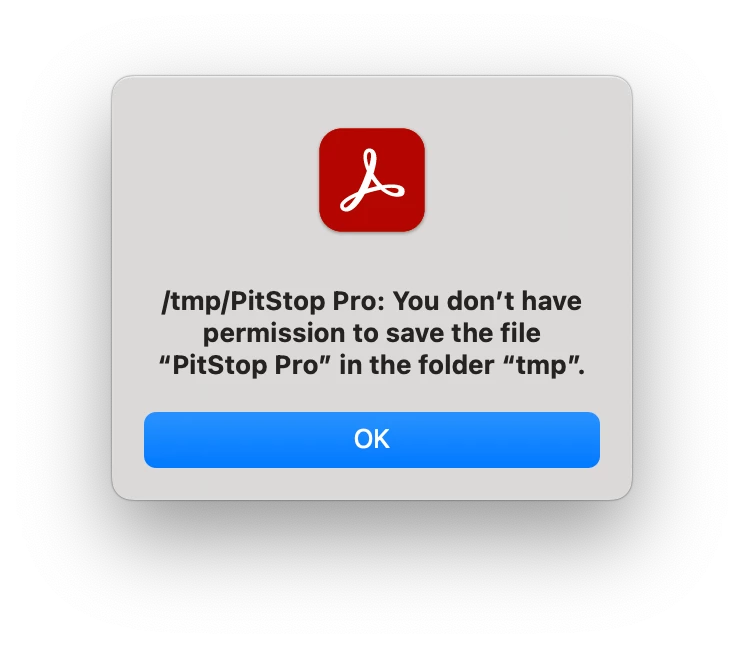Image resolution: width=744 pixels, height=648 pixels.
Task: Acknowledge the save error via blue OK
Action: pos(372,439)
